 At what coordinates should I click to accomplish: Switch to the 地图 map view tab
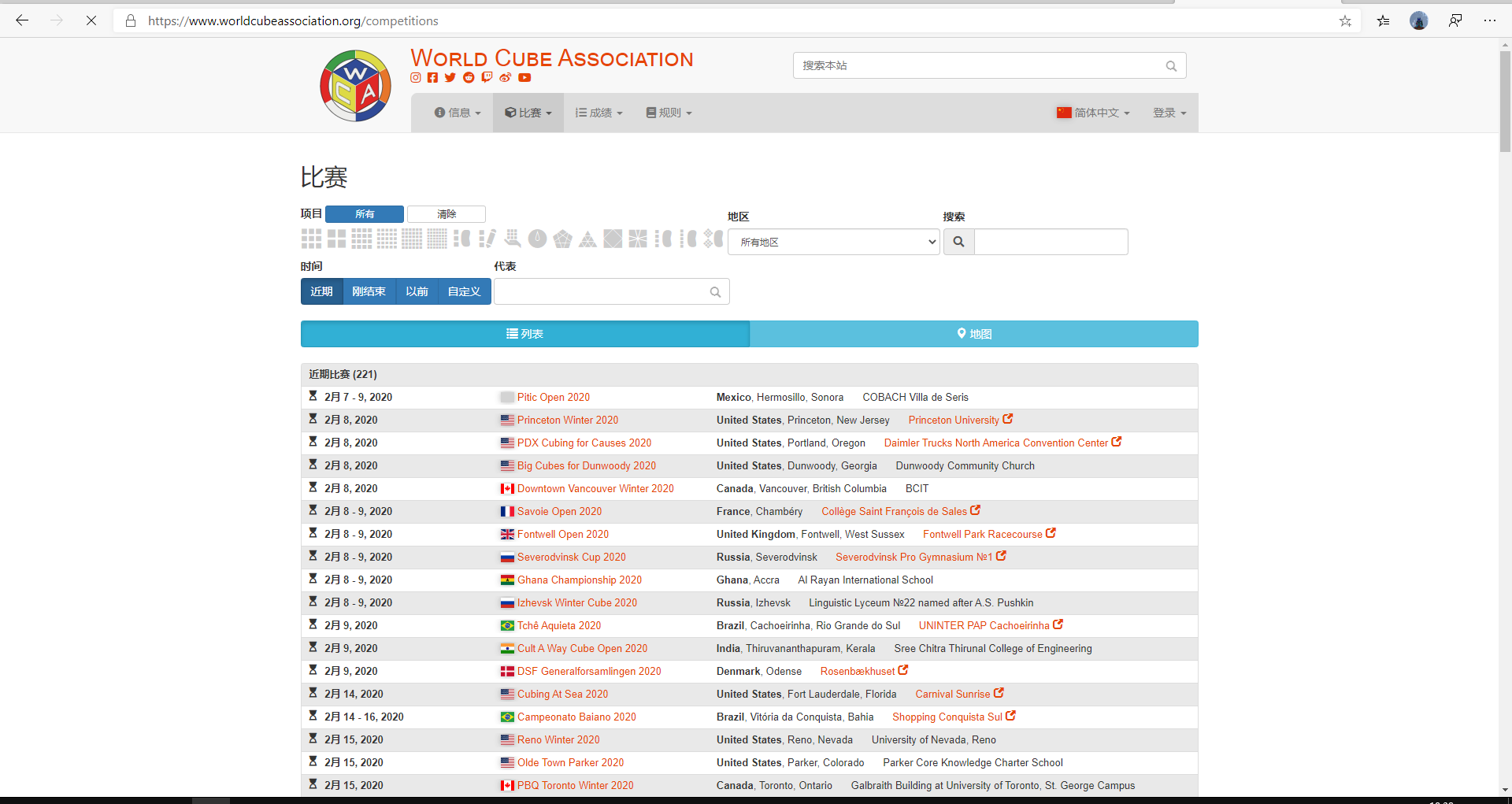tap(974, 334)
